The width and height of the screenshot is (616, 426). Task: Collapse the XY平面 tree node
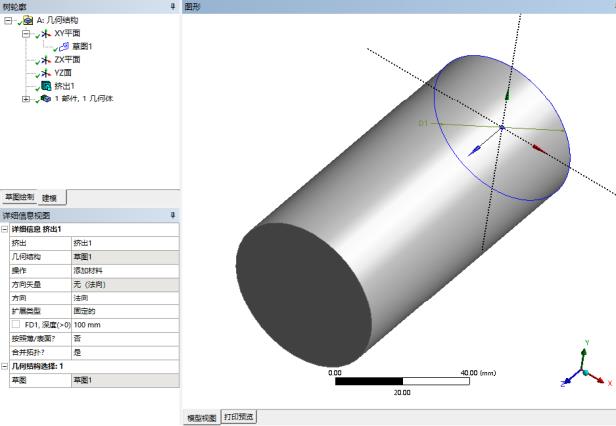pos(25,33)
